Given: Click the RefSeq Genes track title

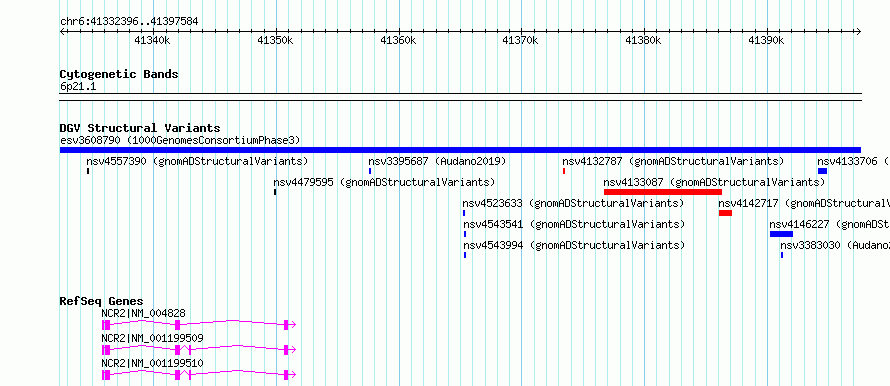Looking at the screenshot, I should (x=101, y=301).
